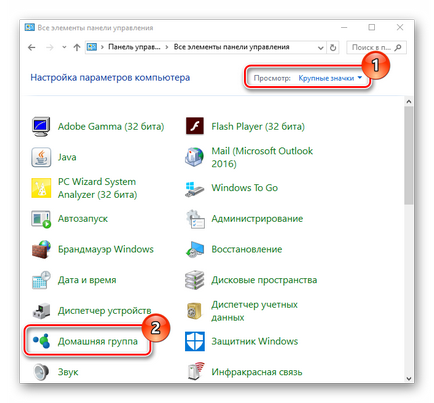Focus the Поиск search field
434x403 pixels.
[x=376, y=48]
